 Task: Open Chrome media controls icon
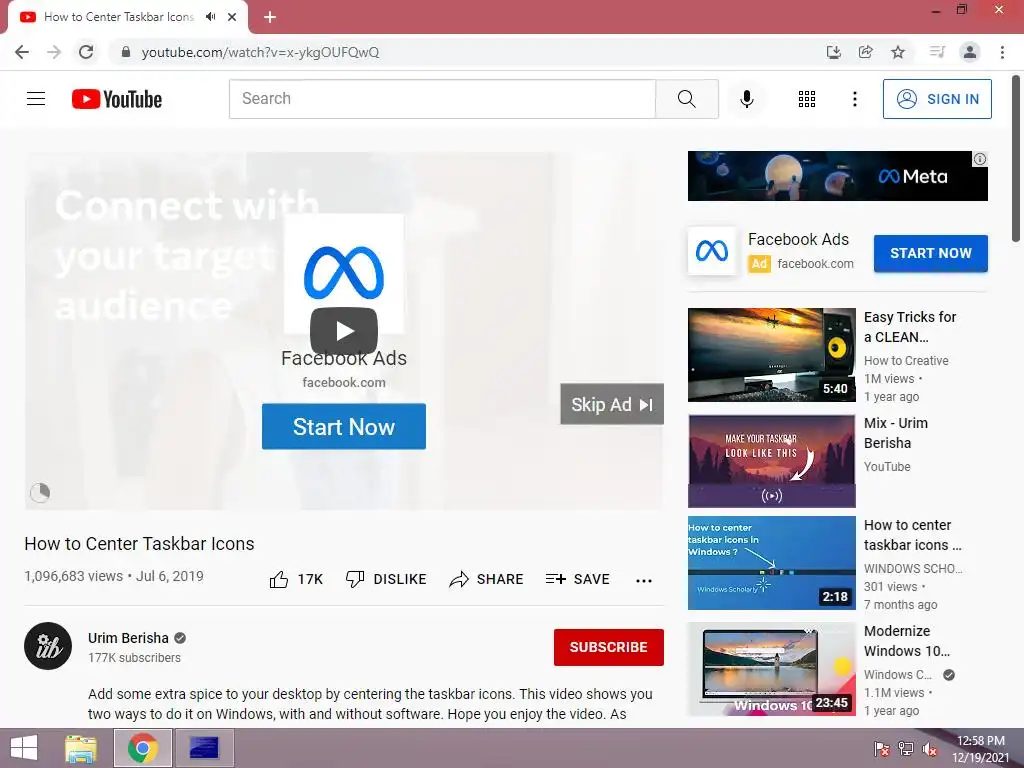pos(937,52)
